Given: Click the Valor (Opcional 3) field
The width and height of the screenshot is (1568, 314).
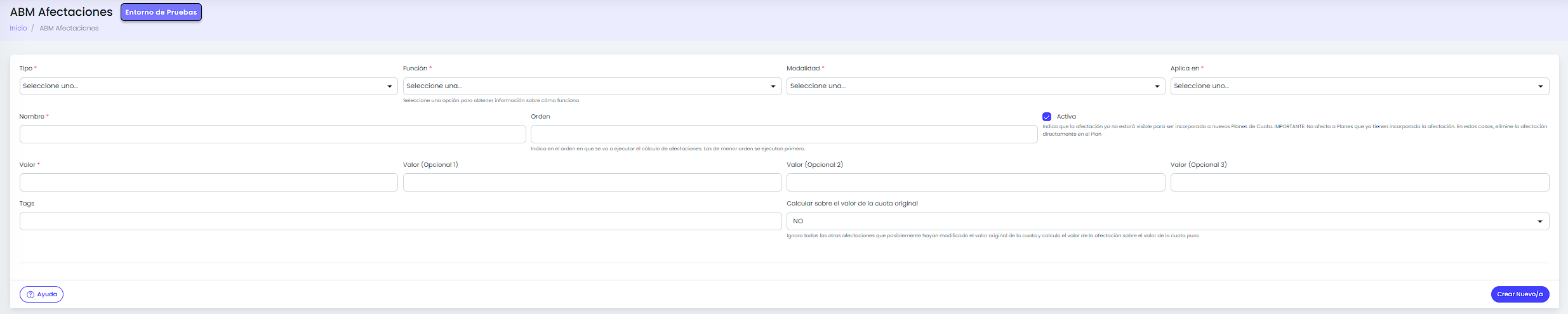Looking at the screenshot, I should (x=1360, y=183).
